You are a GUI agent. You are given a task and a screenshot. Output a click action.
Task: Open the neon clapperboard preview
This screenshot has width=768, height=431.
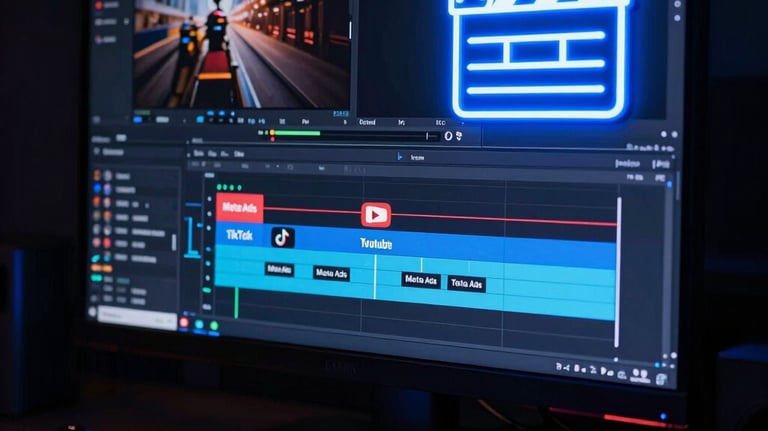[x=540, y=59]
